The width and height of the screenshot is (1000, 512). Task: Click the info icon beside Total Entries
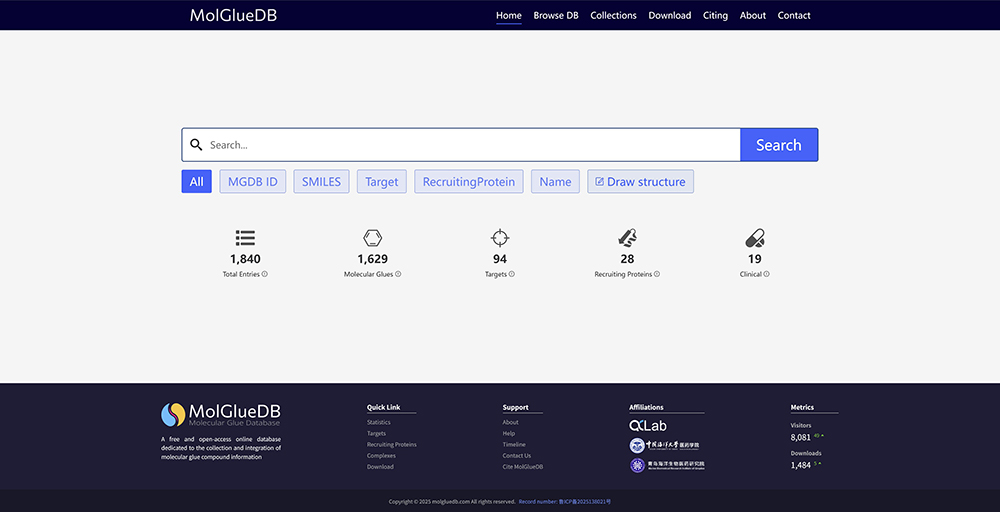265,274
